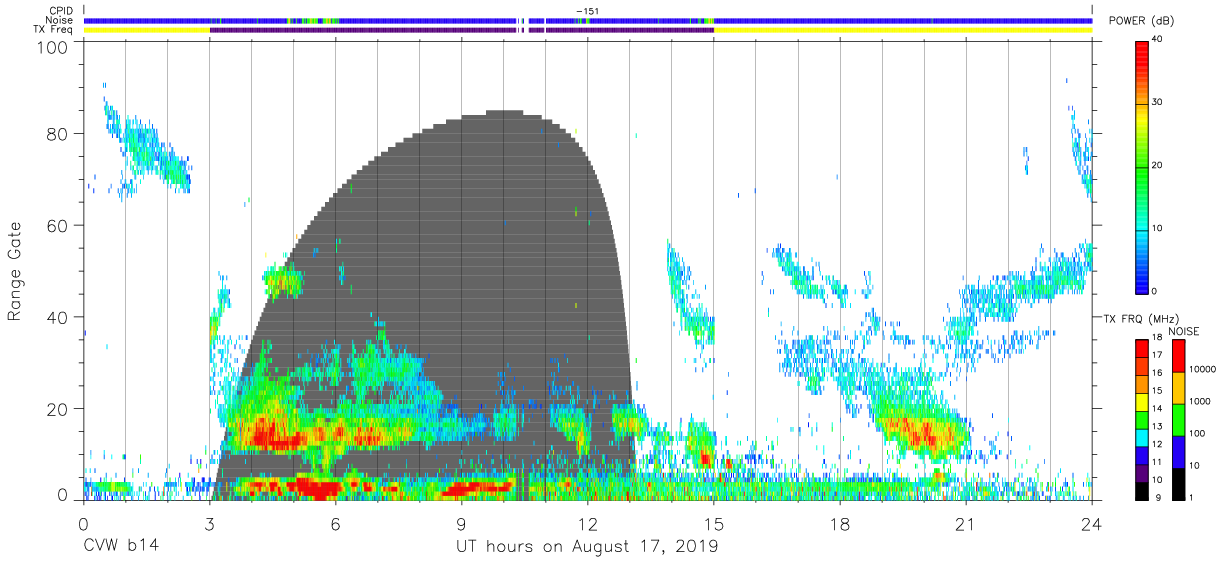Viewport: 1228px width, 567px height.
Task: Click the blue Noise indicator bar
Action: (587, 20)
